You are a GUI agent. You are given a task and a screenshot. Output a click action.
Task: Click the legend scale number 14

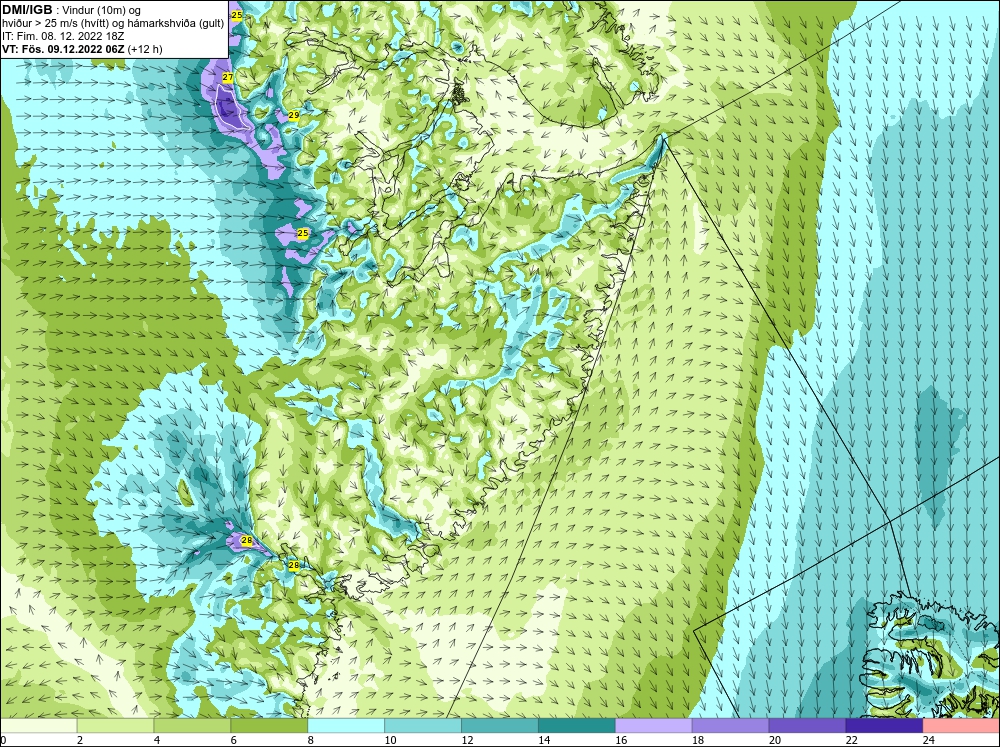[x=544, y=740]
